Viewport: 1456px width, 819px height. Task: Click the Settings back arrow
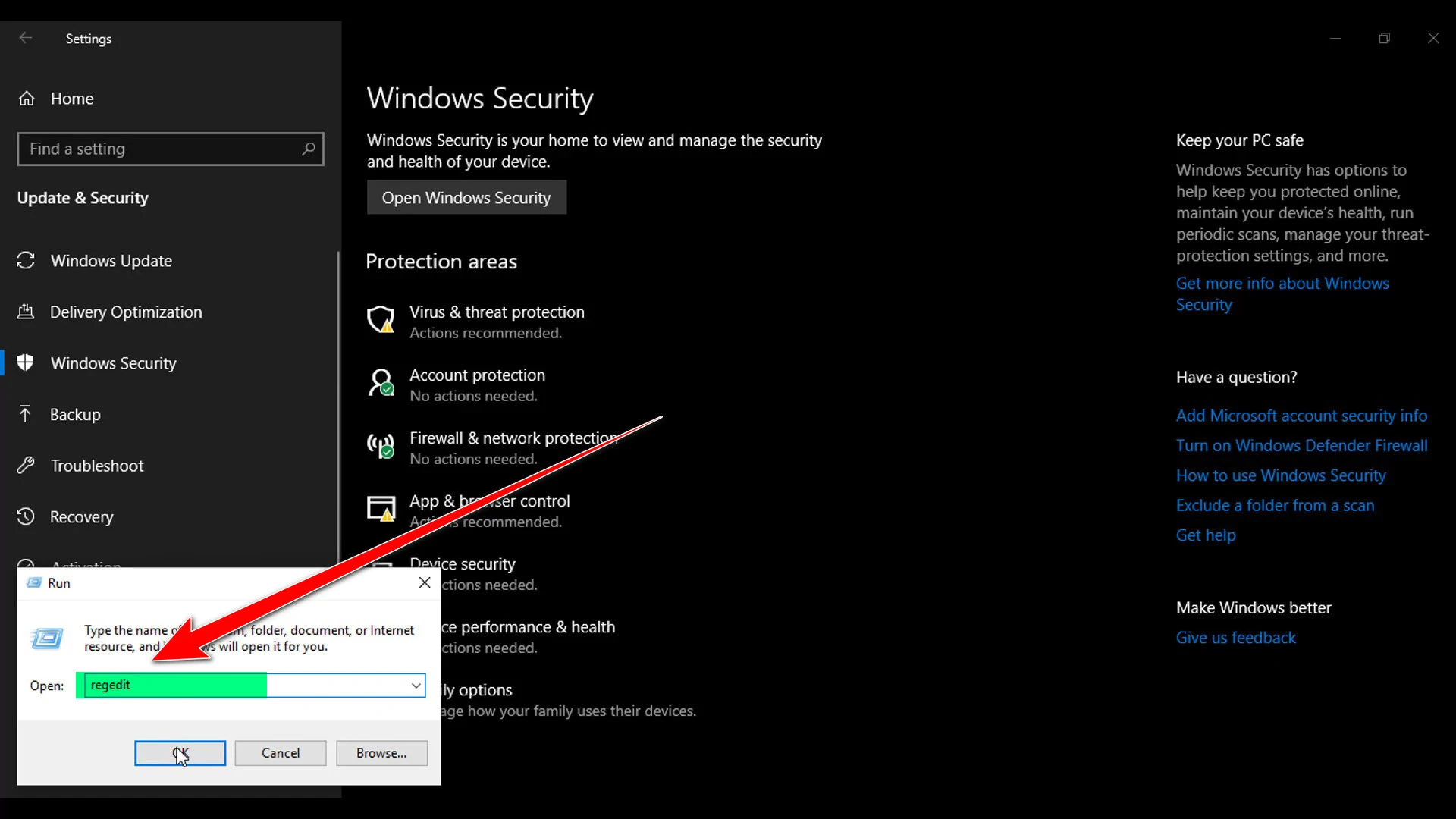pos(26,38)
